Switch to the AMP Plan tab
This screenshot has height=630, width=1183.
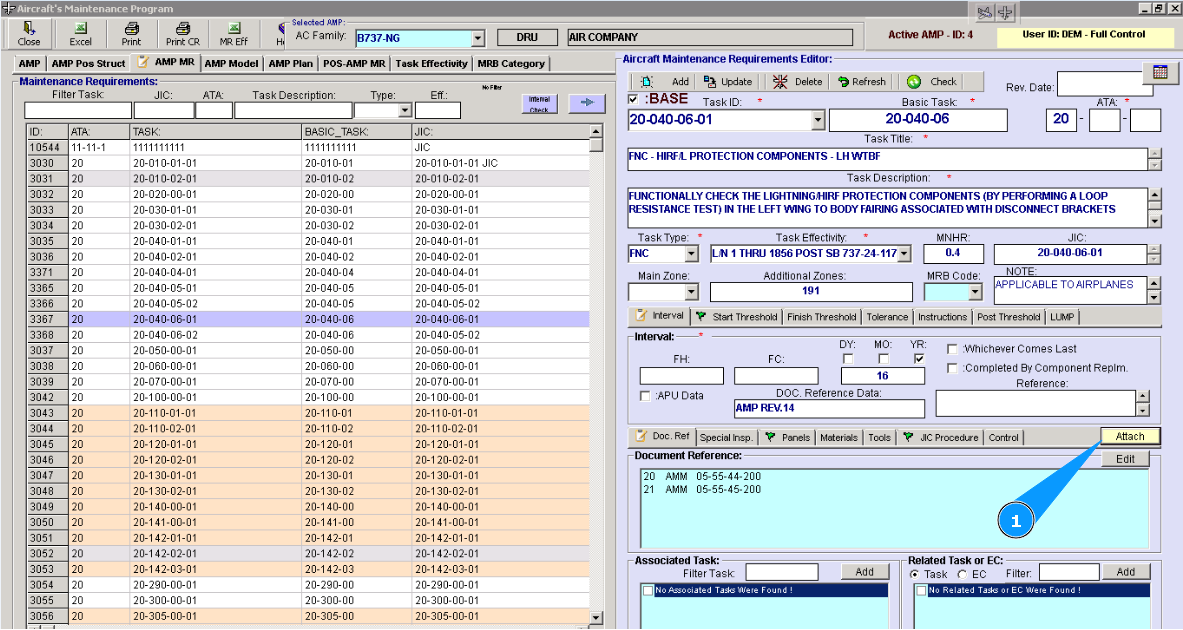pyautogui.click(x=292, y=63)
